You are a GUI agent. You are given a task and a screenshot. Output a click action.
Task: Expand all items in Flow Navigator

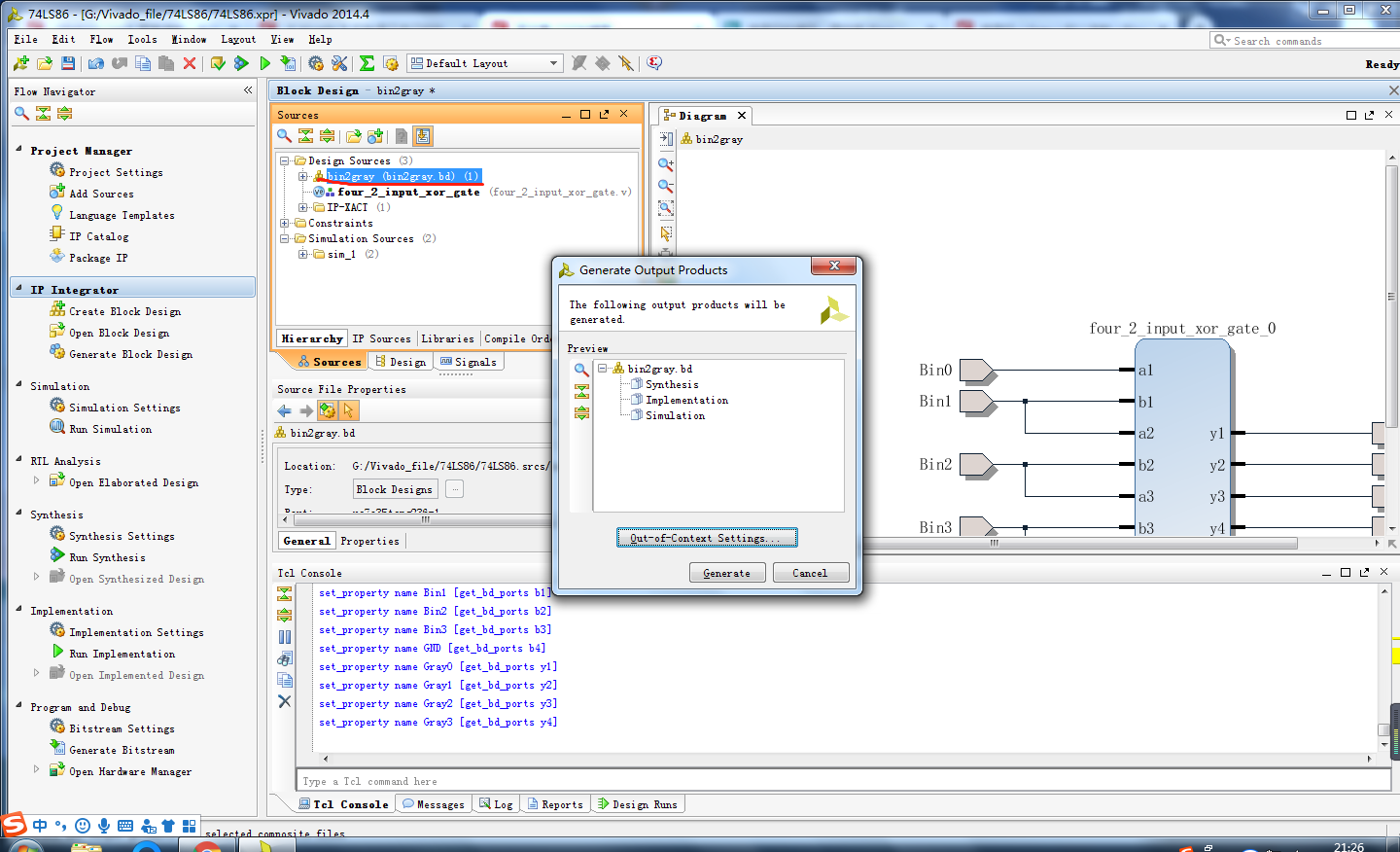pos(64,114)
